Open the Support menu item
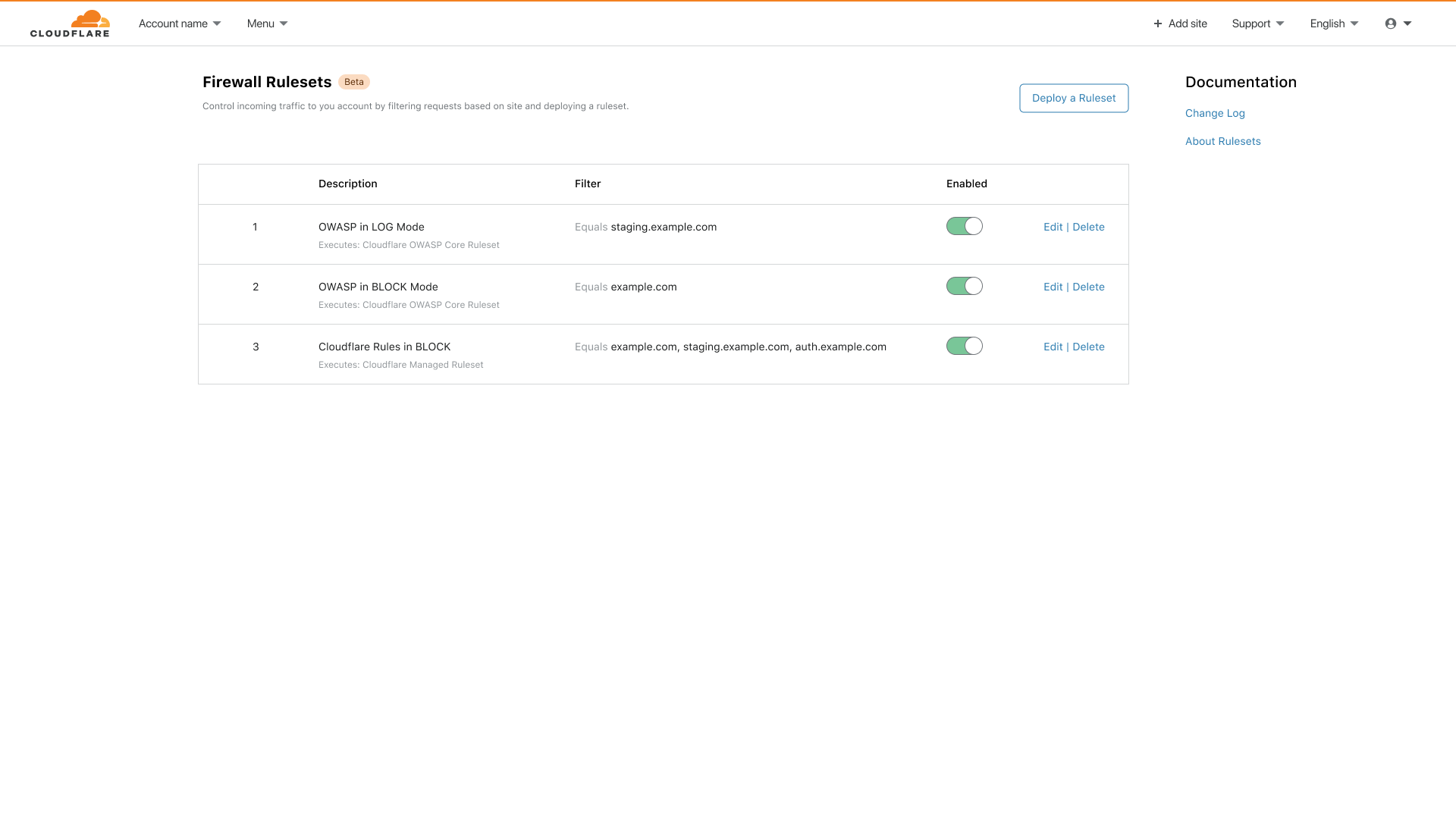The height and width of the screenshot is (819, 1456). [1257, 23]
